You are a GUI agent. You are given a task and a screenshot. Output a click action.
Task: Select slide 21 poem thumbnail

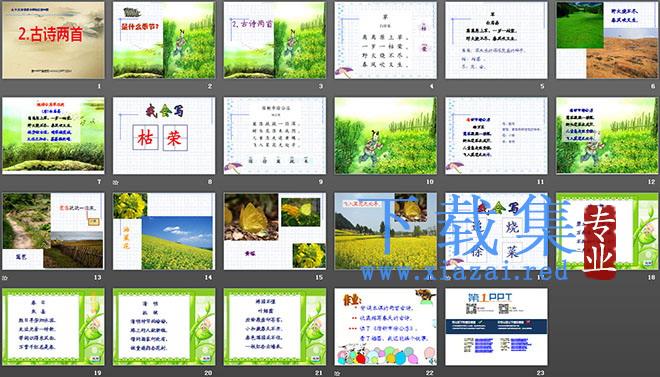(274, 327)
